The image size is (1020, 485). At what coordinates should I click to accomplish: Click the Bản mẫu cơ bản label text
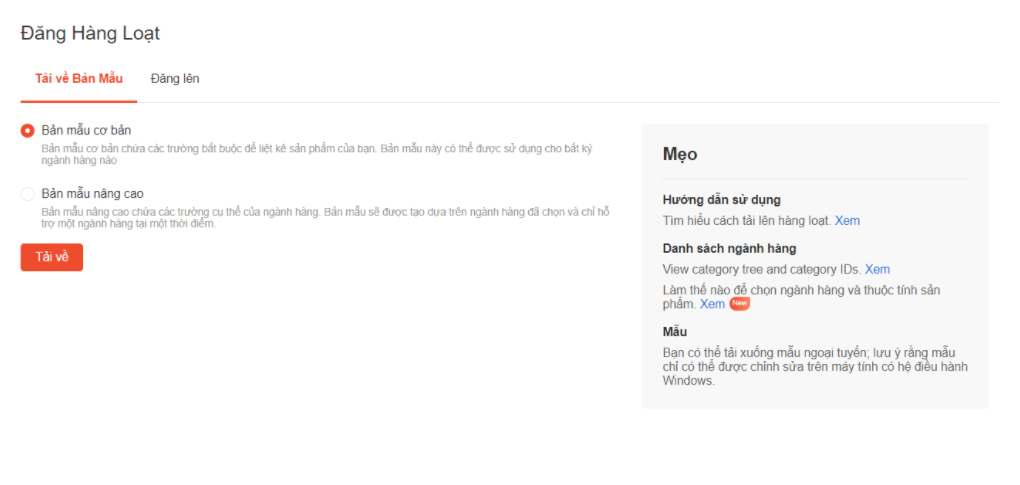(86, 131)
